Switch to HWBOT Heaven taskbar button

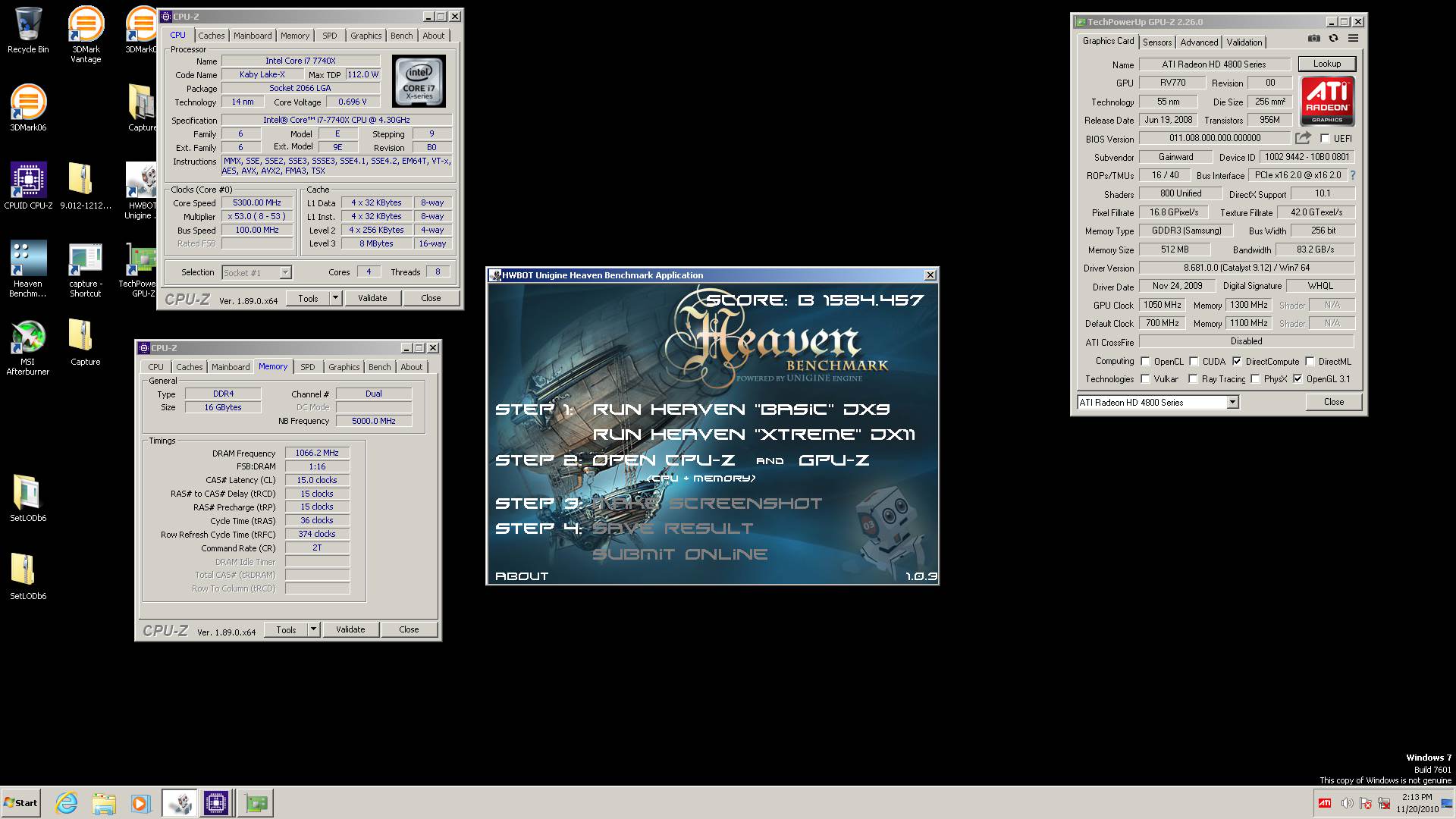coord(180,803)
